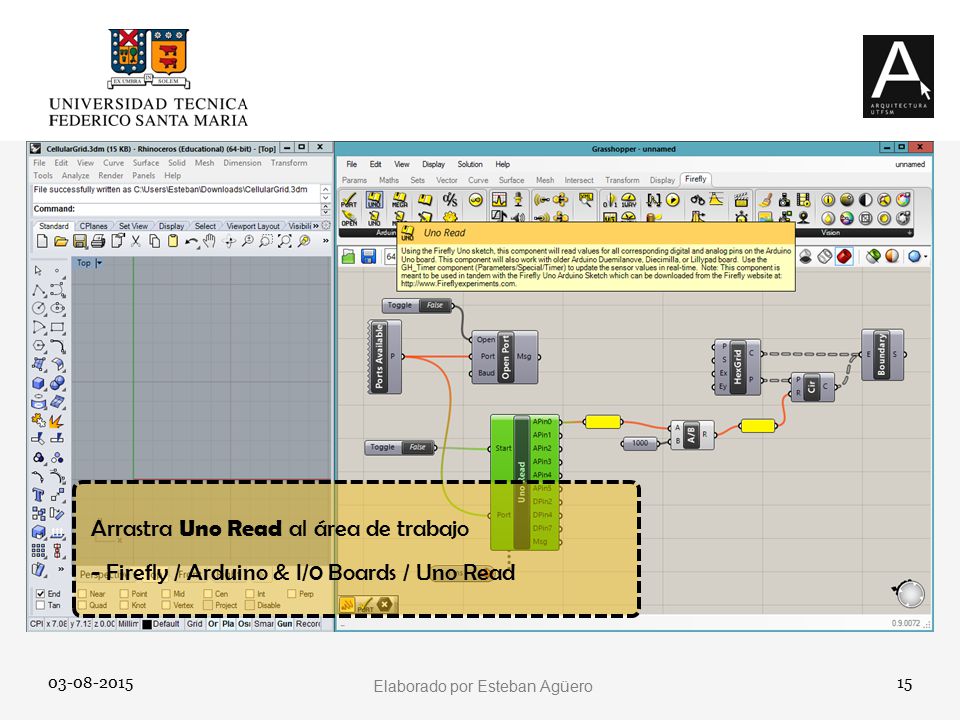
Task: Save the model with Rhino's floppy icon
Action: (80, 241)
